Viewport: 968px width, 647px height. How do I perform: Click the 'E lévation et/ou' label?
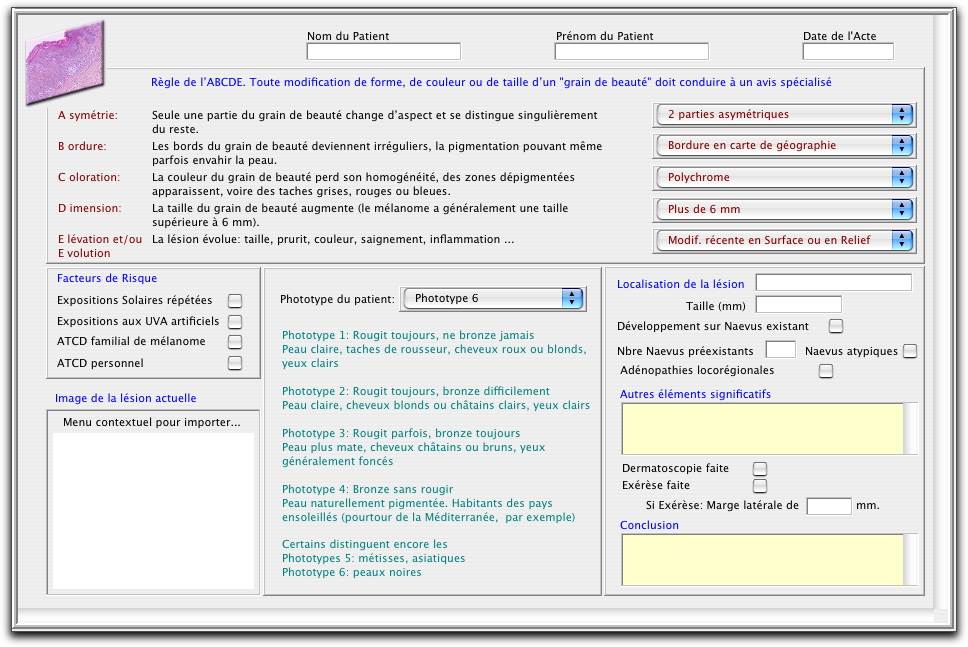(x=100, y=239)
